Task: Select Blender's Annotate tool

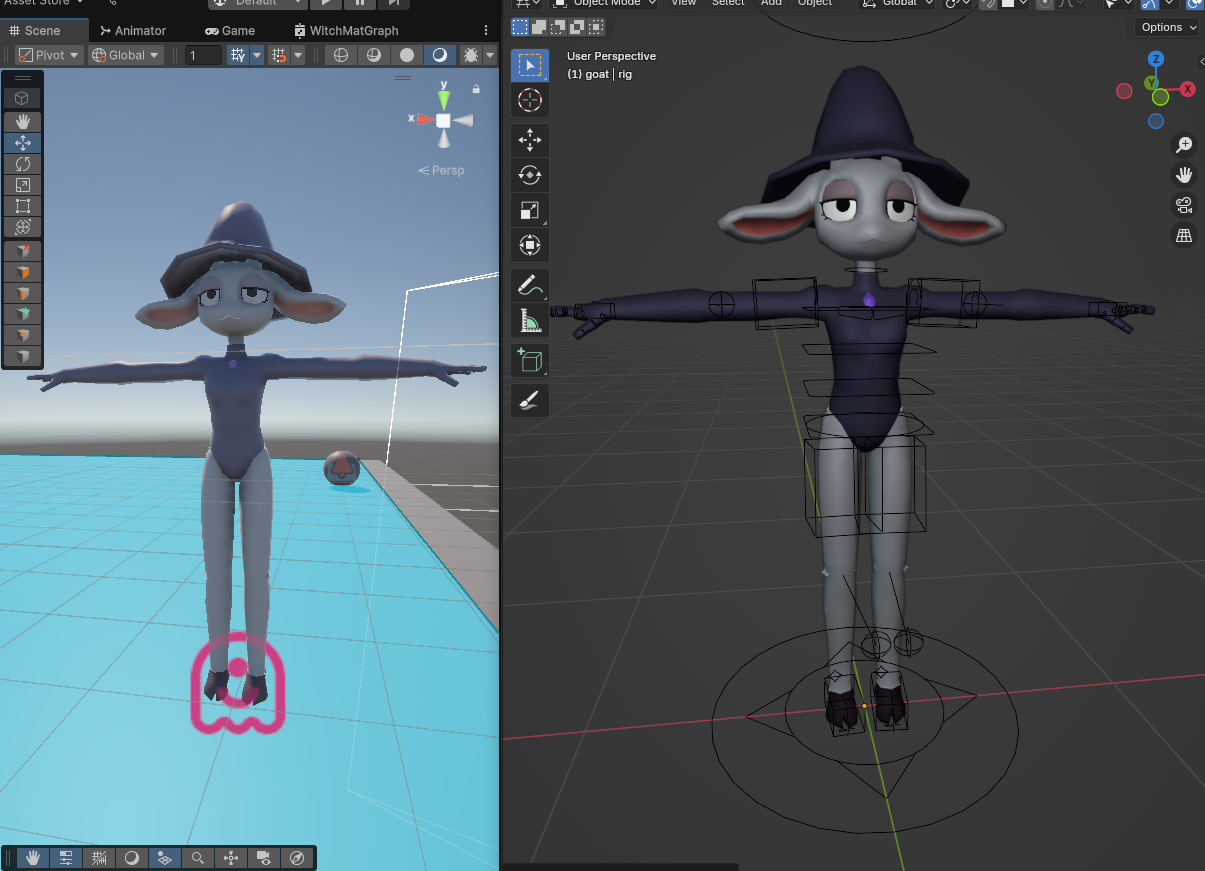Action: (530, 286)
